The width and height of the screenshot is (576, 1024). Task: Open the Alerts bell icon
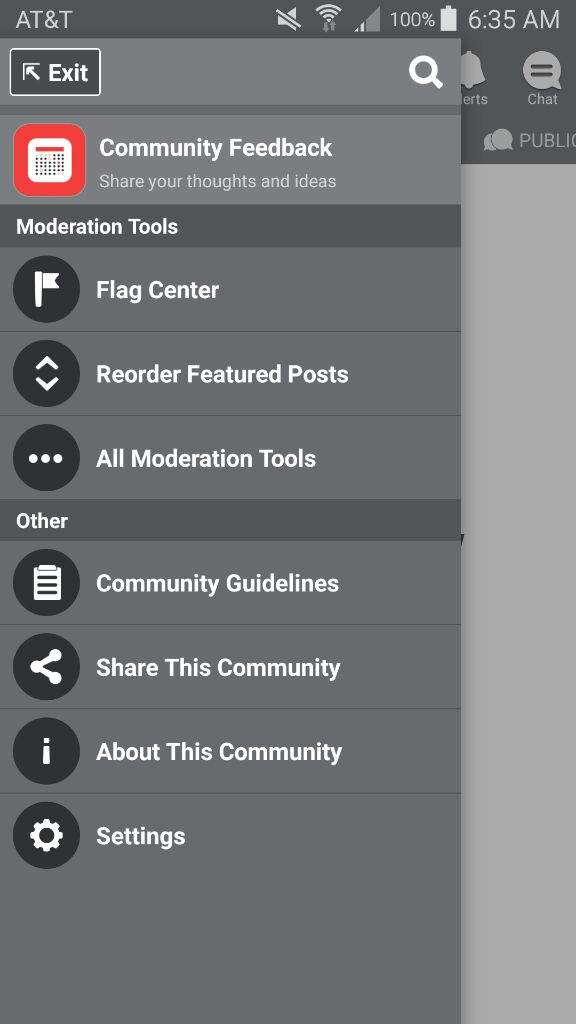coord(475,78)
